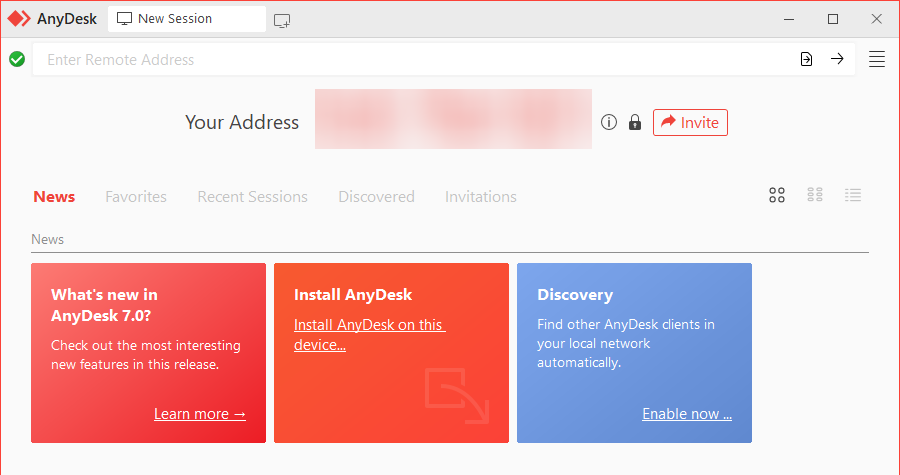
Task: Go to the Invitations tab
Action: pyautogui.click(x=481, y=197)
